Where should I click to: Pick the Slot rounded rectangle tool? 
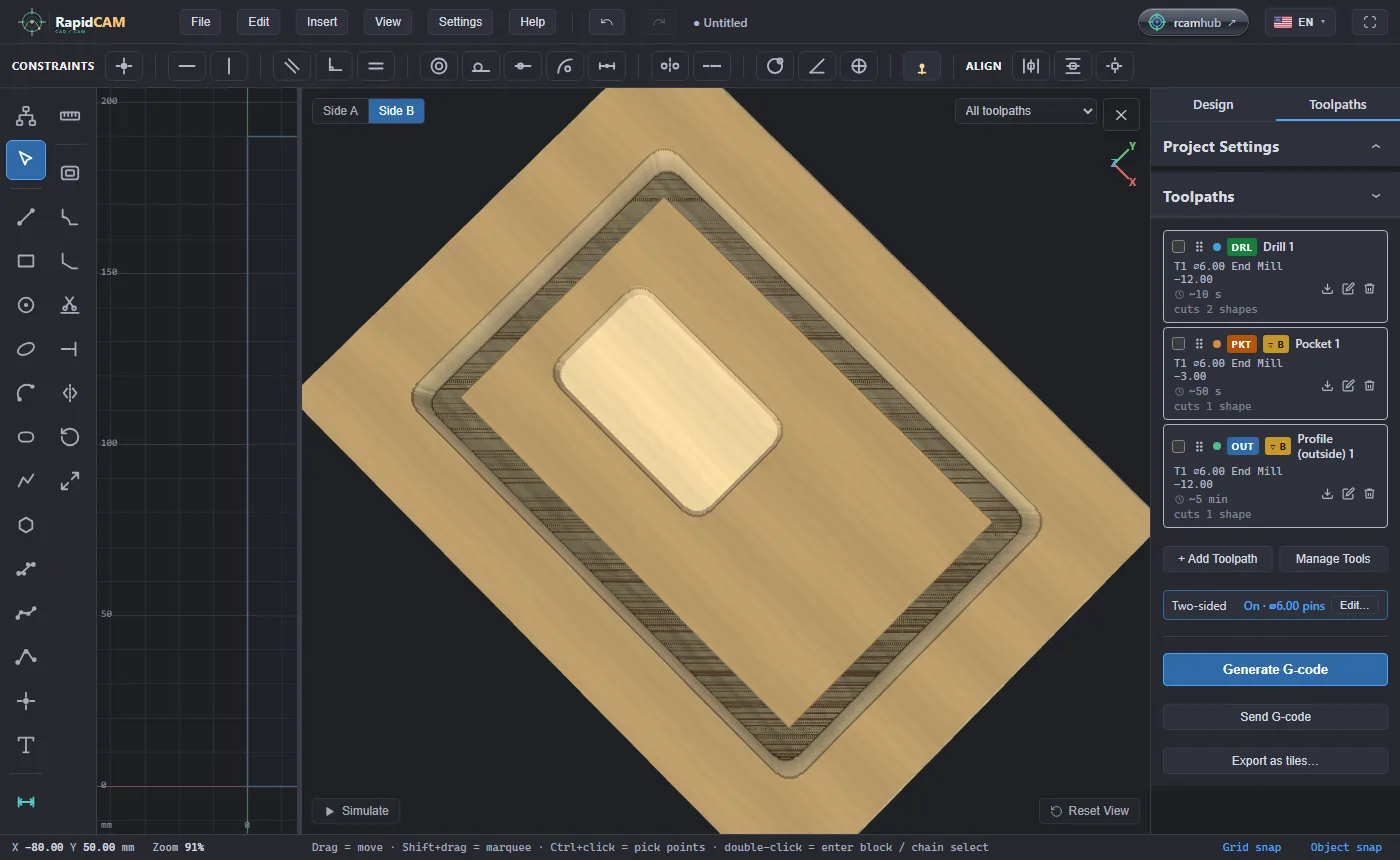[x=26, y=437]
